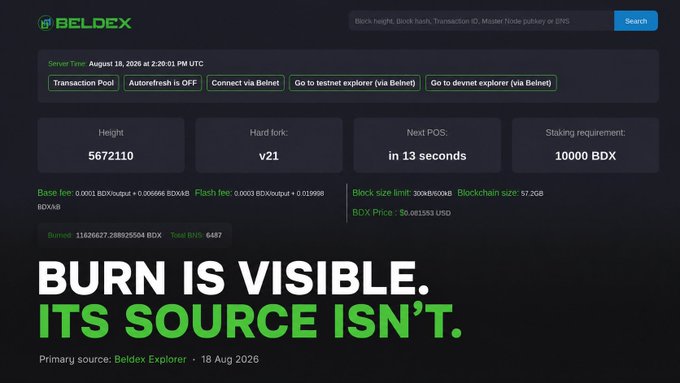The image size is (680, 383).
Task: Click the Beldex logo icon
Action: (x=46, y=23)
